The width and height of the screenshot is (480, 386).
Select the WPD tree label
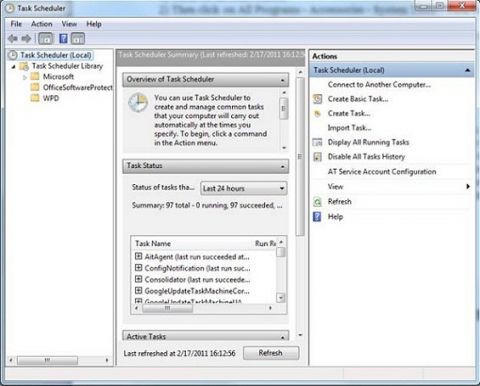[x=51, y=98]
